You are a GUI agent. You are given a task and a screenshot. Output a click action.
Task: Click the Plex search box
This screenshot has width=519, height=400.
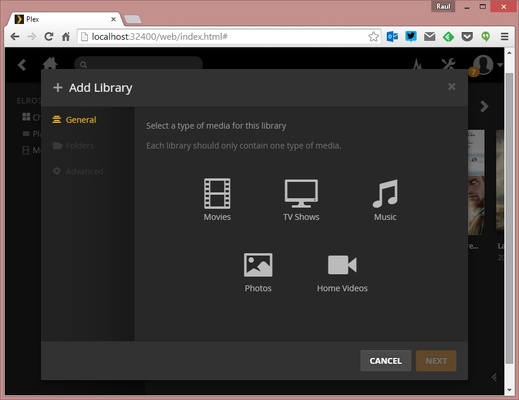click(x=138, y=63)
